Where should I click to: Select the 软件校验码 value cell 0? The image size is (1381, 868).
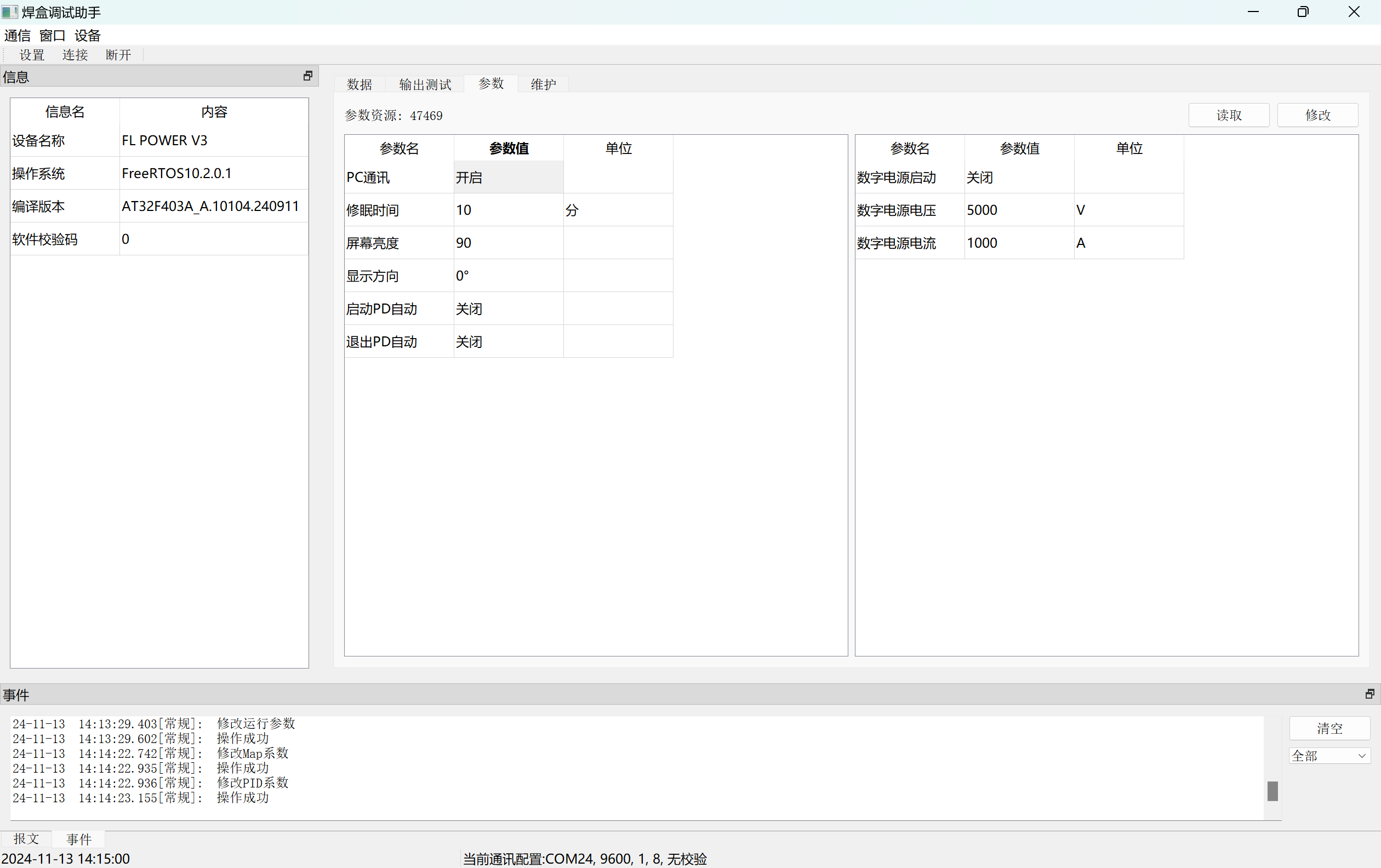click(x=214, y=239)
